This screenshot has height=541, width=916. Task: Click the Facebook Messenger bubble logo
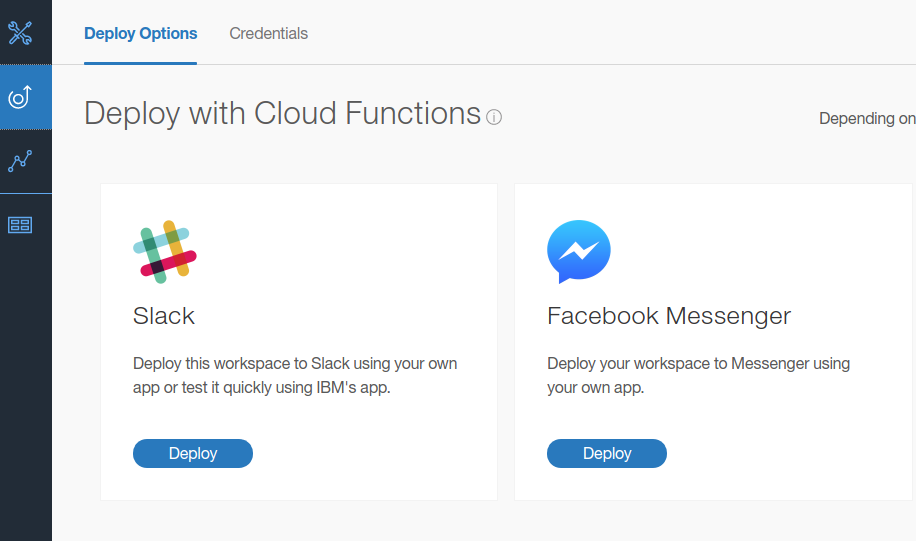(579, 252)
